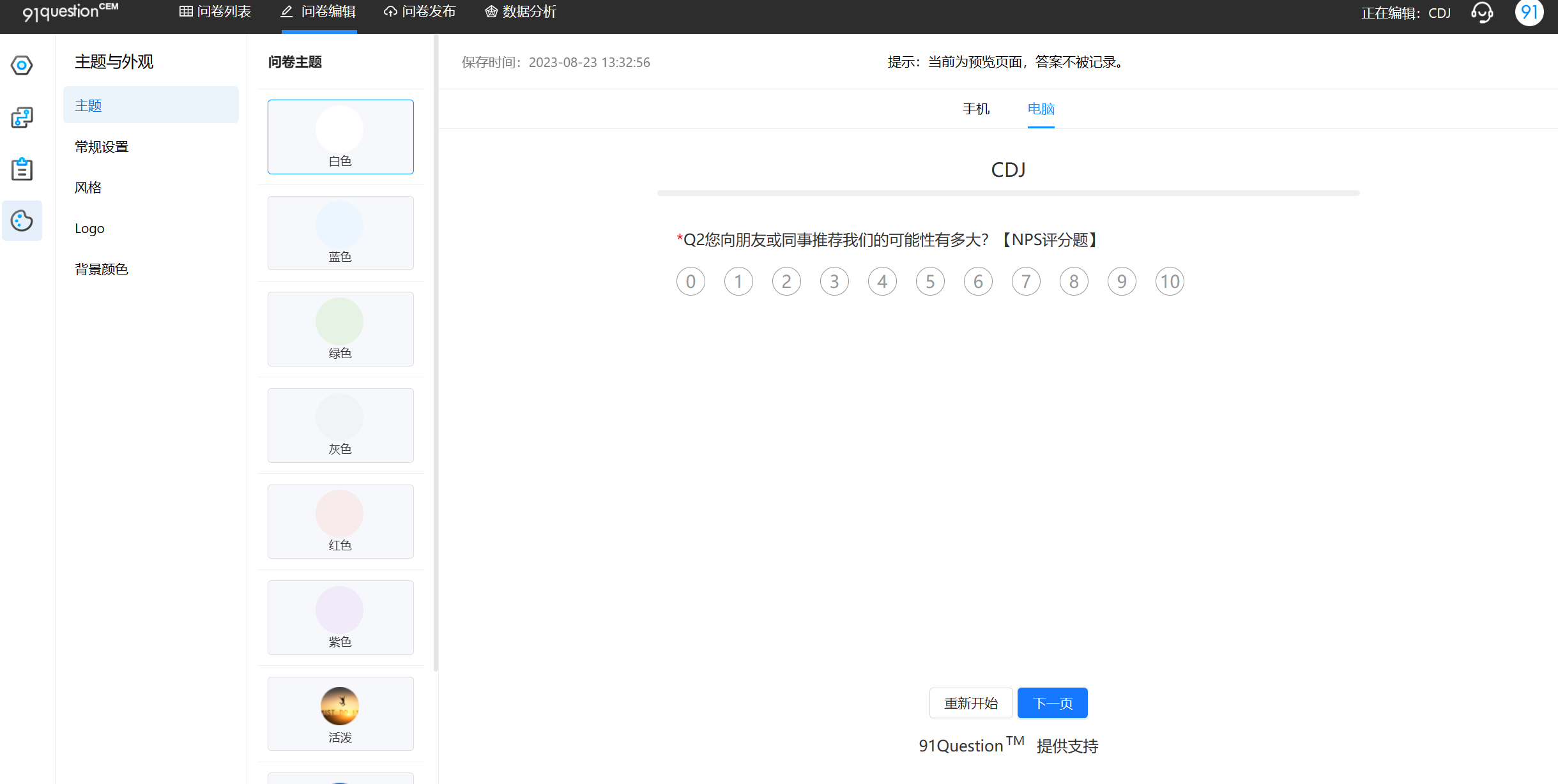This screenshot has width=1558, height=784.
Task: Click the preview notice 提示 text
Action: (x=1007, y=62)
